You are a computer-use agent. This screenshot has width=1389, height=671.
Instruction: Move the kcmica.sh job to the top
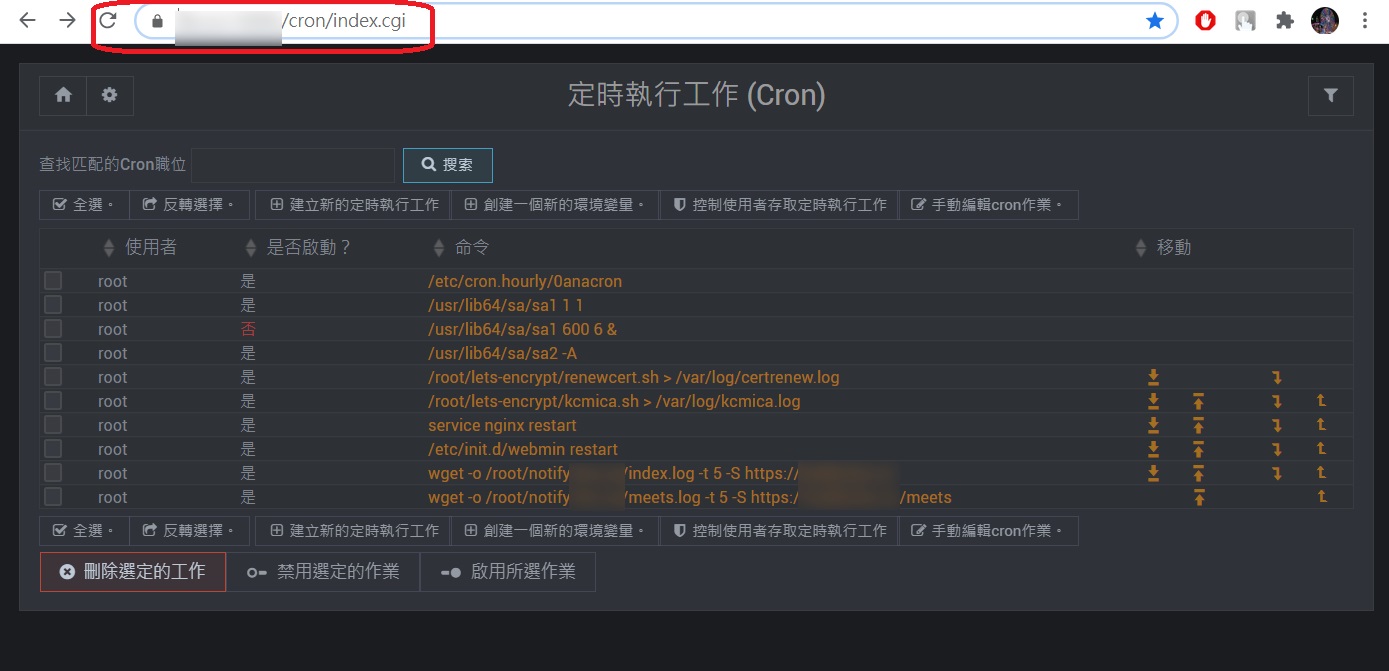point(1198,401)
